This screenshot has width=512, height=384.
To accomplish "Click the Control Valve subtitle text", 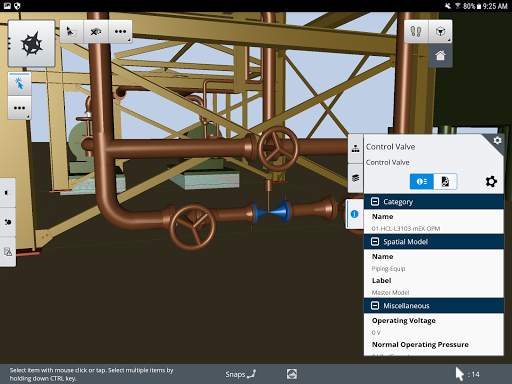I will pyautogui.click(x=387, y=162).
